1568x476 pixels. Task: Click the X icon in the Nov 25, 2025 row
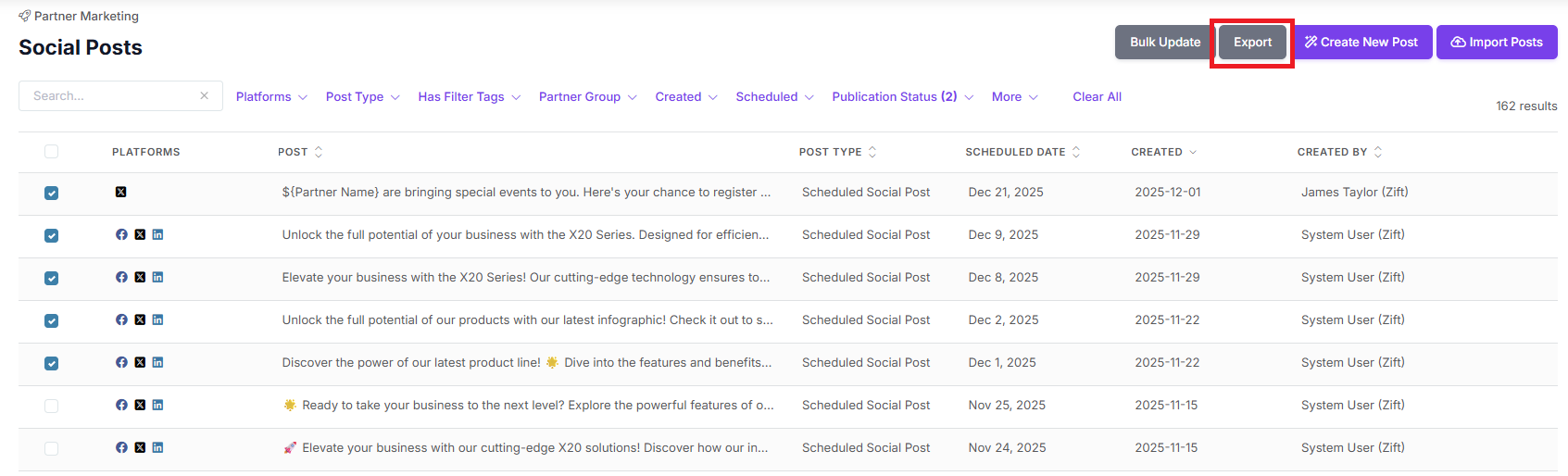[140, 405]
